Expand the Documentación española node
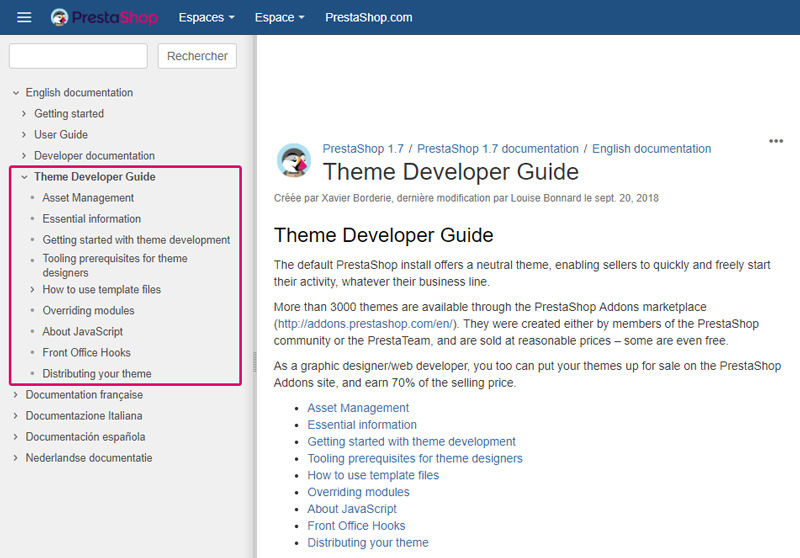 point(16,437)
